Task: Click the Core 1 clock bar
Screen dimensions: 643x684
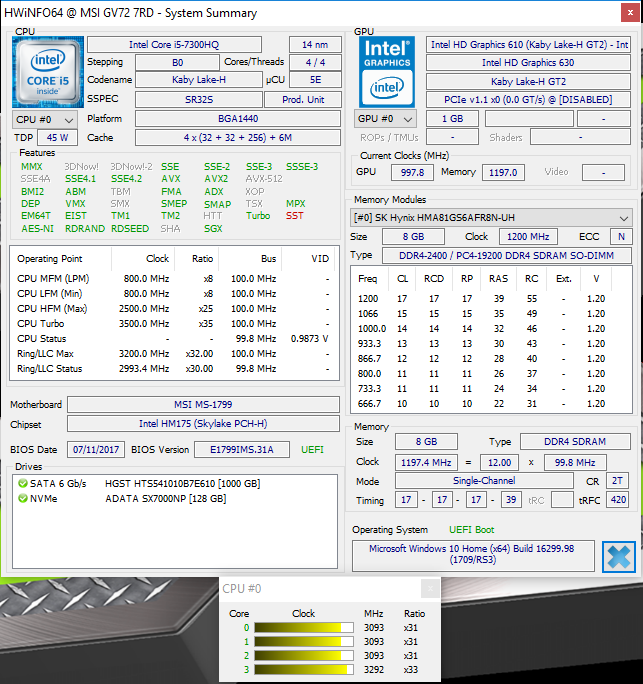Action: click(x=304, y=642)
